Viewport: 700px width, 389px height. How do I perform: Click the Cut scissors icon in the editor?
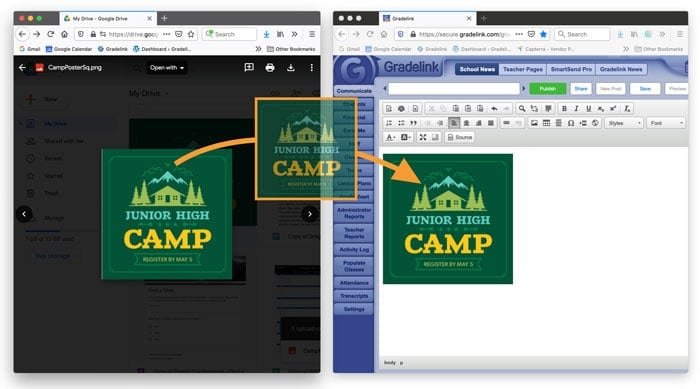[431, 109]
